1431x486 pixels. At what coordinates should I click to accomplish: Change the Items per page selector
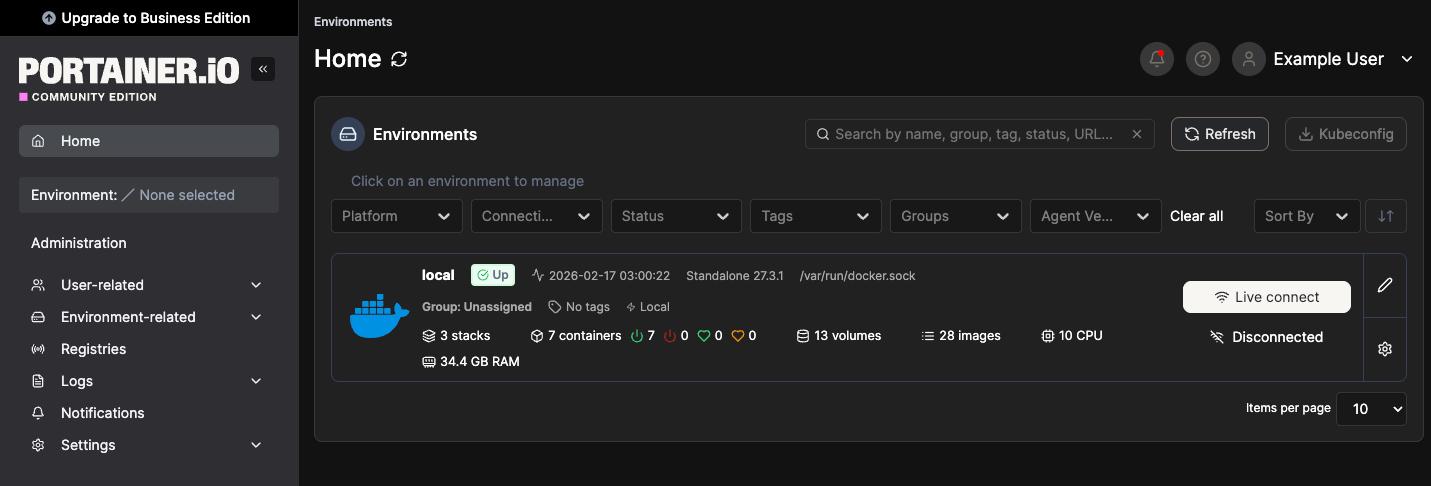[1371, 409]
